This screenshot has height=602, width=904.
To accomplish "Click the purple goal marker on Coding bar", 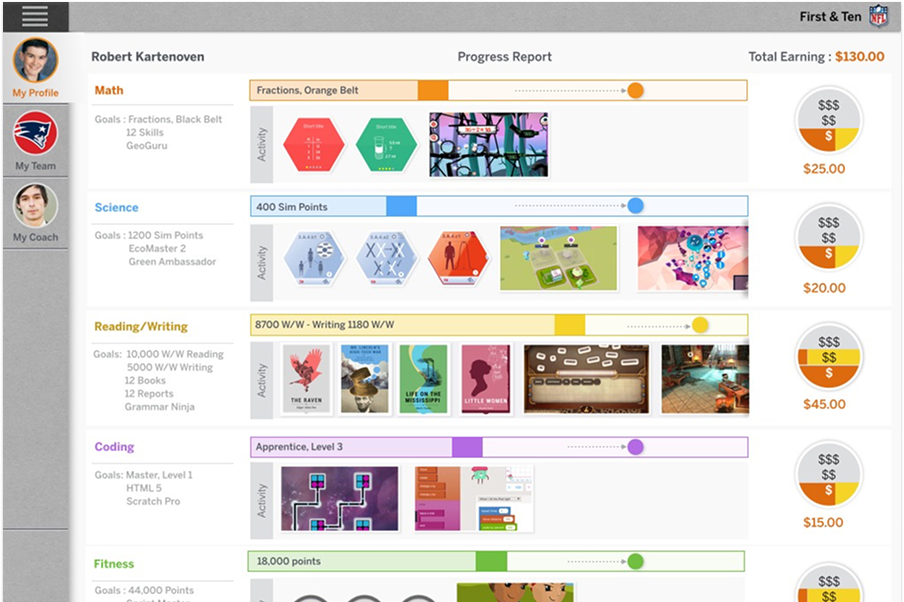I will pos(635,447).
